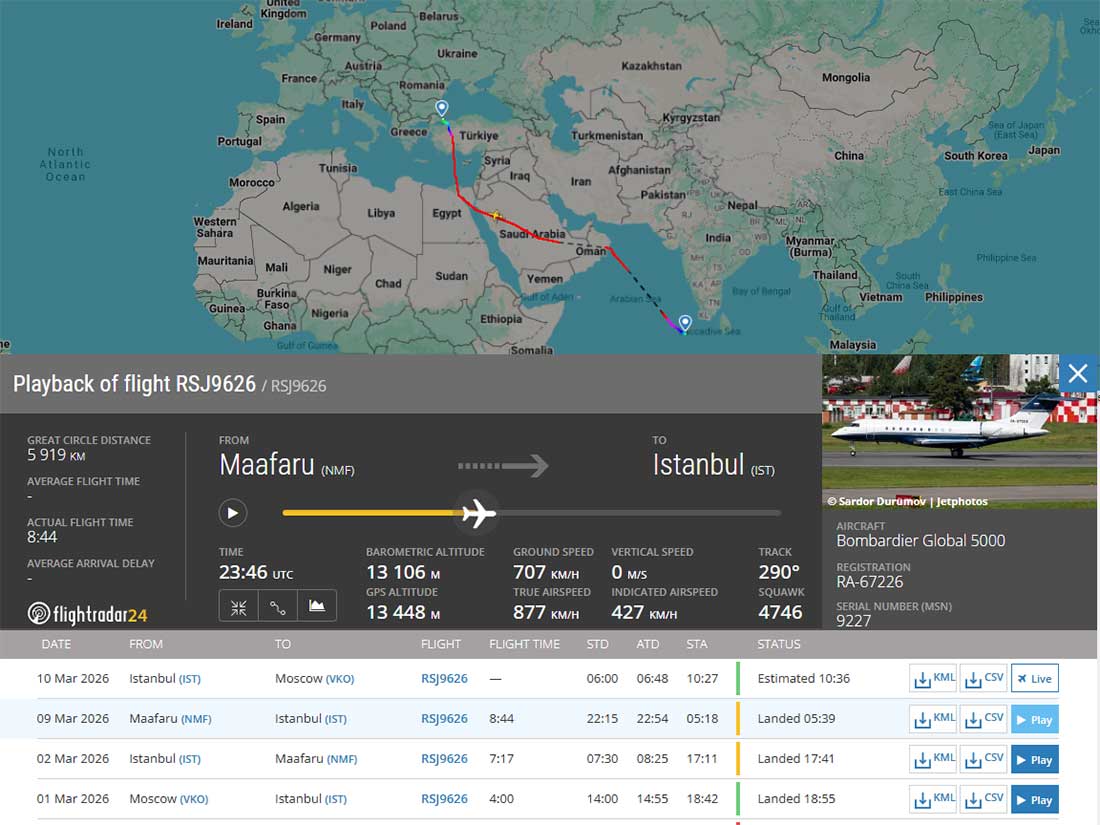Open RSJ9626 flight link in 01 Mar row
Image resolution: width=1100 pixels, height=825 pixels.
444,799
